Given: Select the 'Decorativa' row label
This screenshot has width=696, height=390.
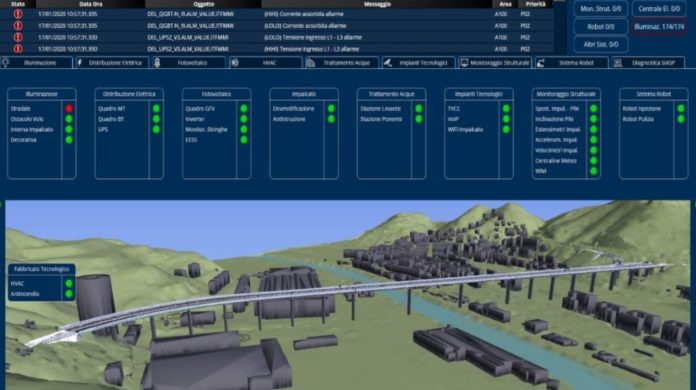Looking at the screenshot, I should coord(24,140).
